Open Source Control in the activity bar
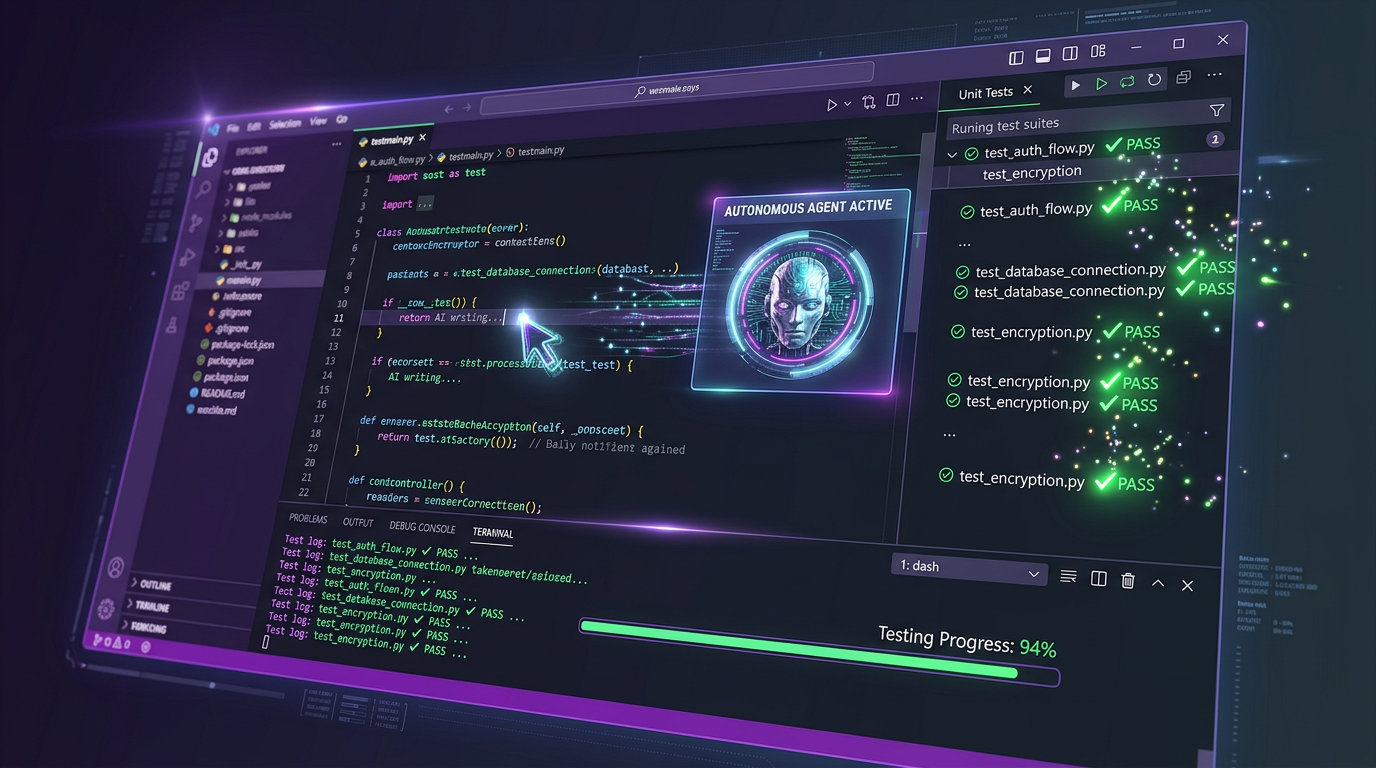 coord(196,223)
